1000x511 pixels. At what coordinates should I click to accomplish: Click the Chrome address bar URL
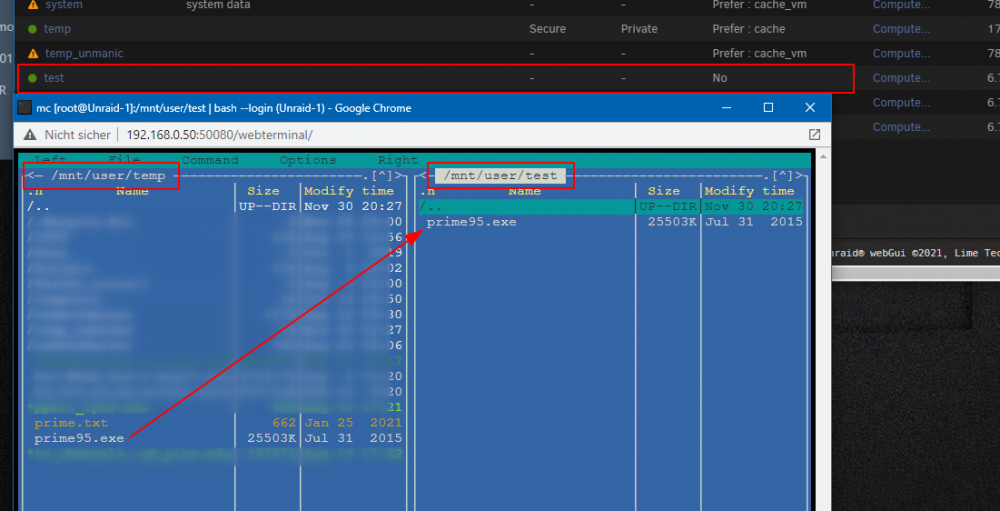[x=219, y=135]
